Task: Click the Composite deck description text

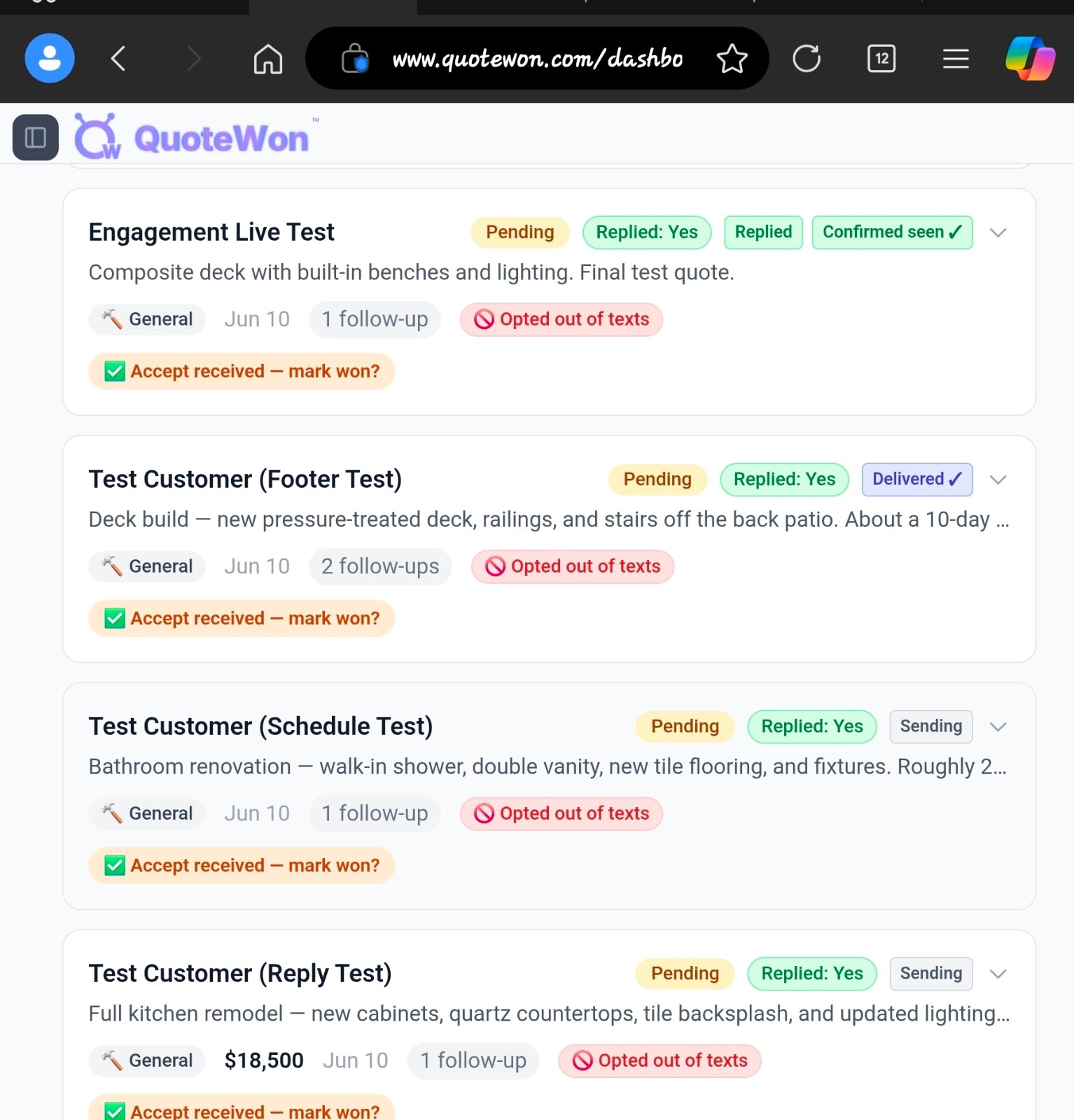Action: (x=411, y=272)
